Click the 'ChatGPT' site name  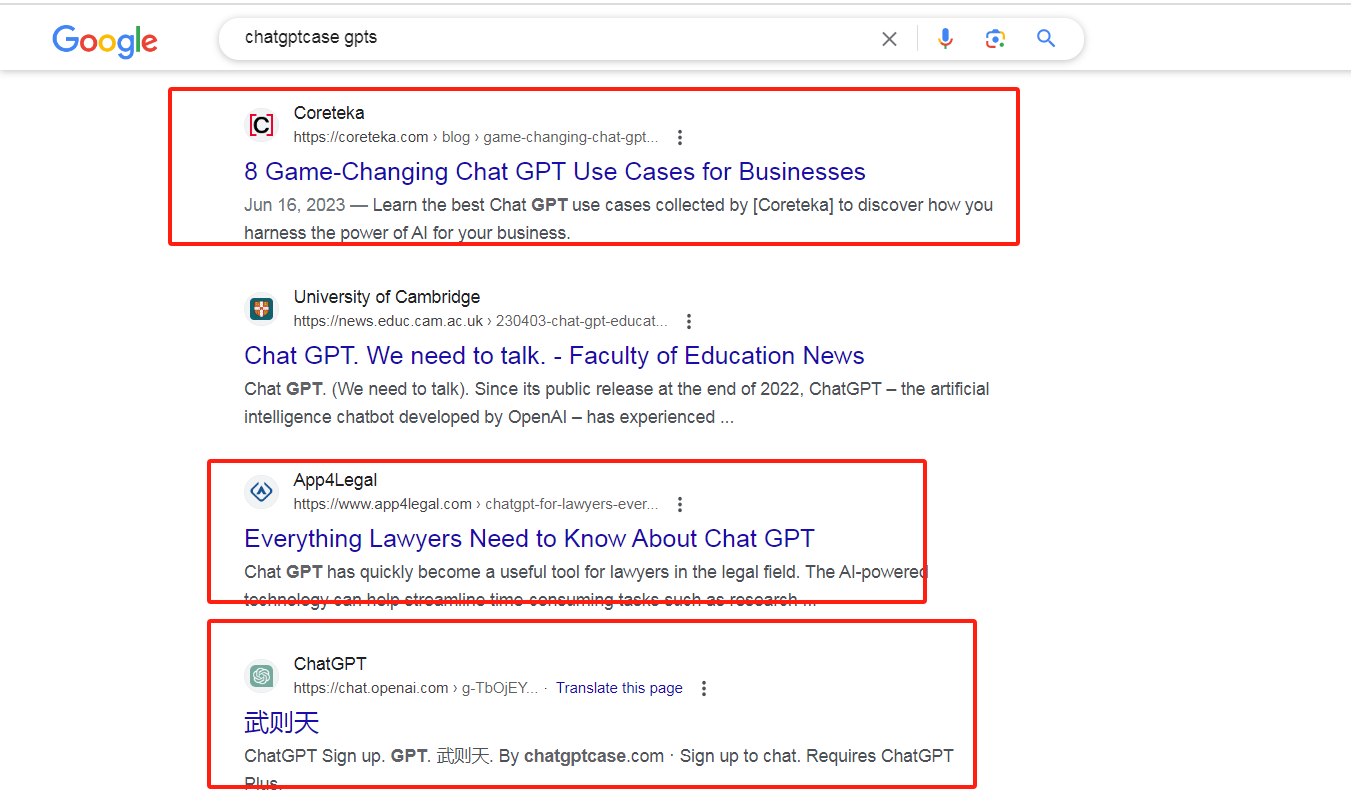click(330, 664)
